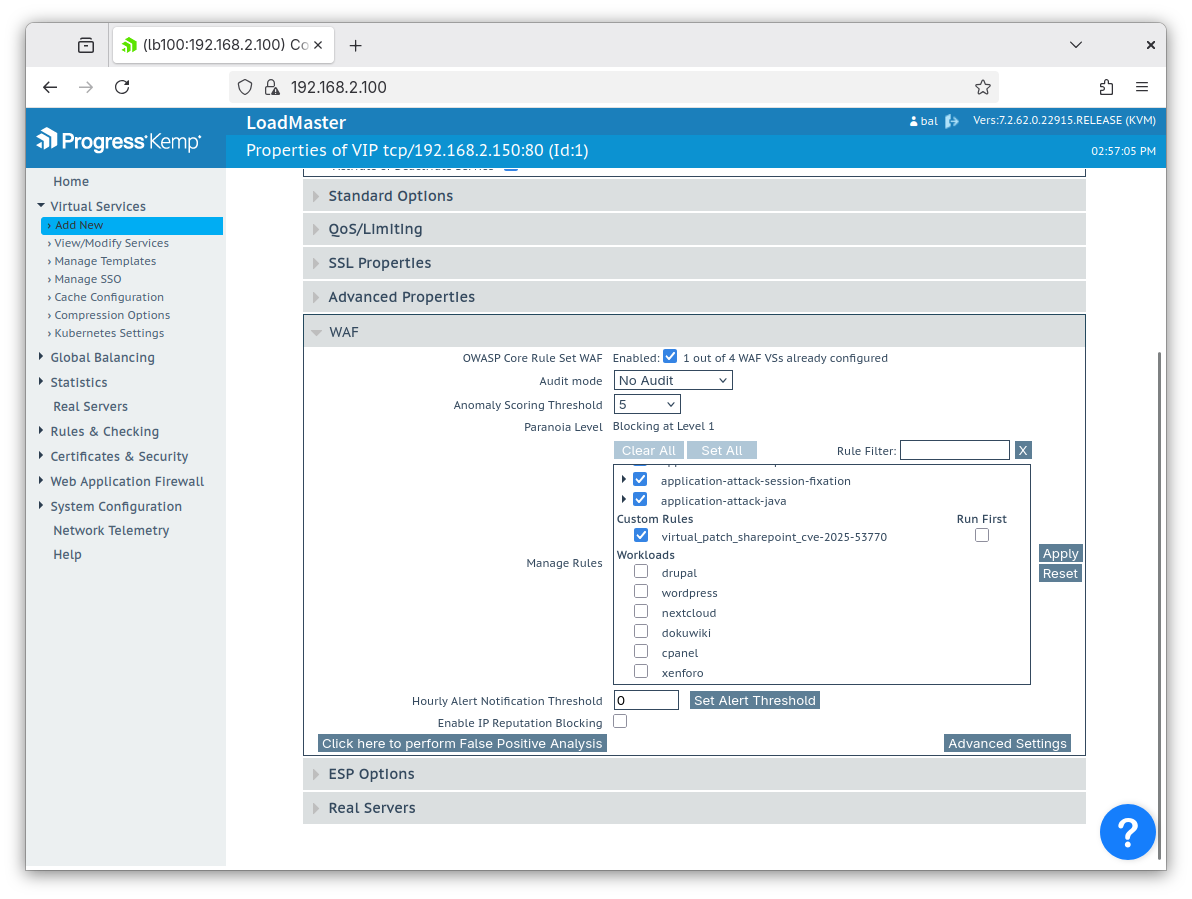The image size is (1192, 899).
Task: Open the Audit mode dropdown
Action: pyautogui.click(x=672, y=380)
